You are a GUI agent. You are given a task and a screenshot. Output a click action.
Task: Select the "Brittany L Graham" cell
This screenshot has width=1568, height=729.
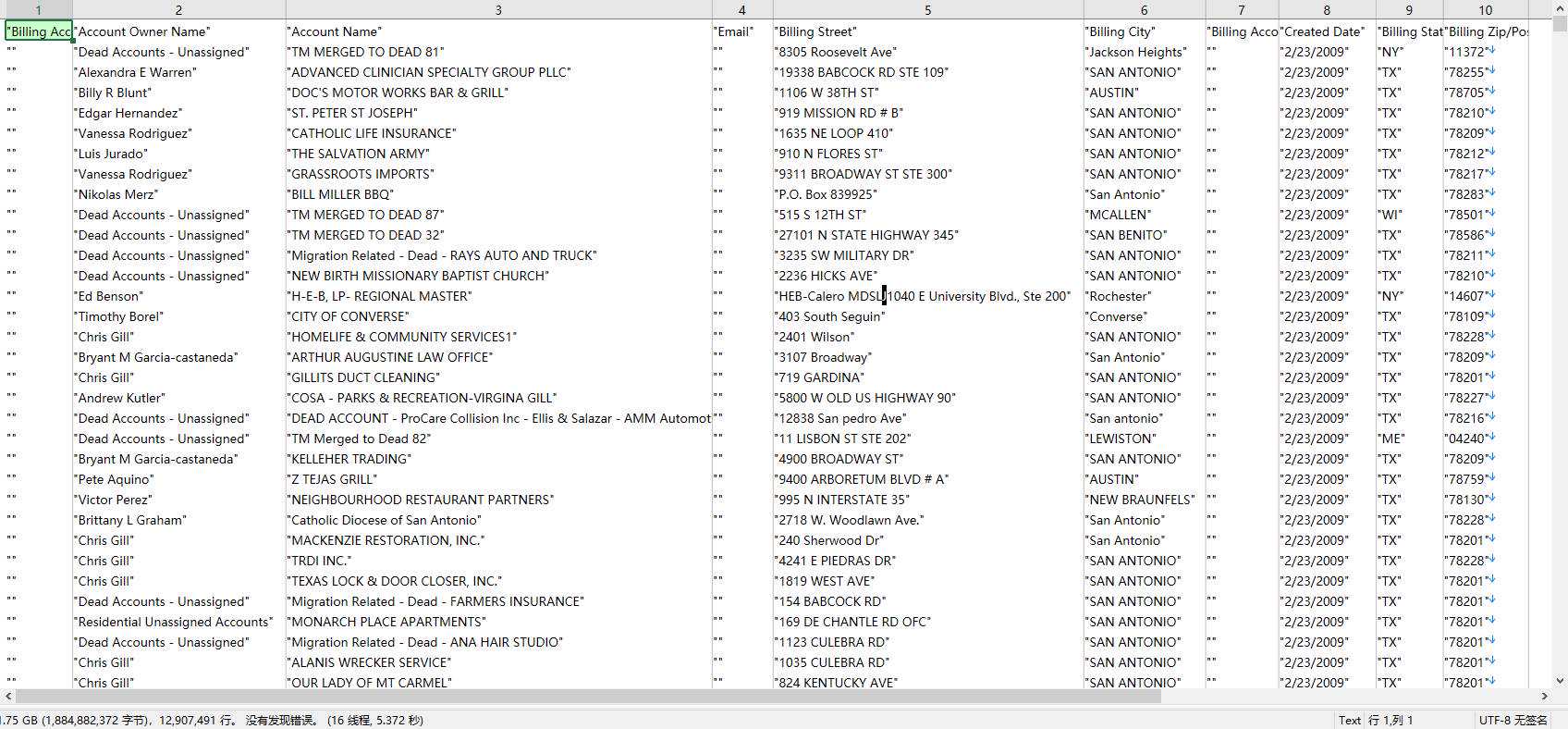[x=178, y=520]
